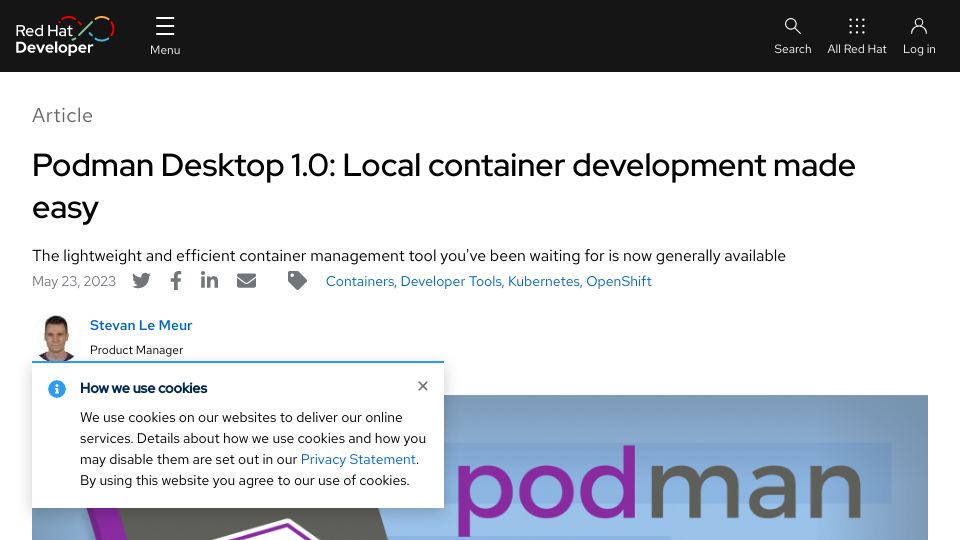This screenshot has height=540, width=960.
Task: Open the OpenShift topic link
Action: tap(619, 281)
